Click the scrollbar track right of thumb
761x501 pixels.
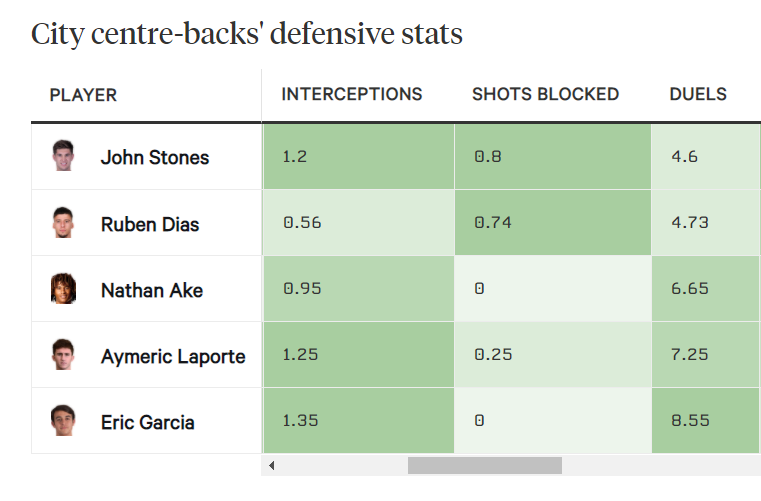coord(660,465)
